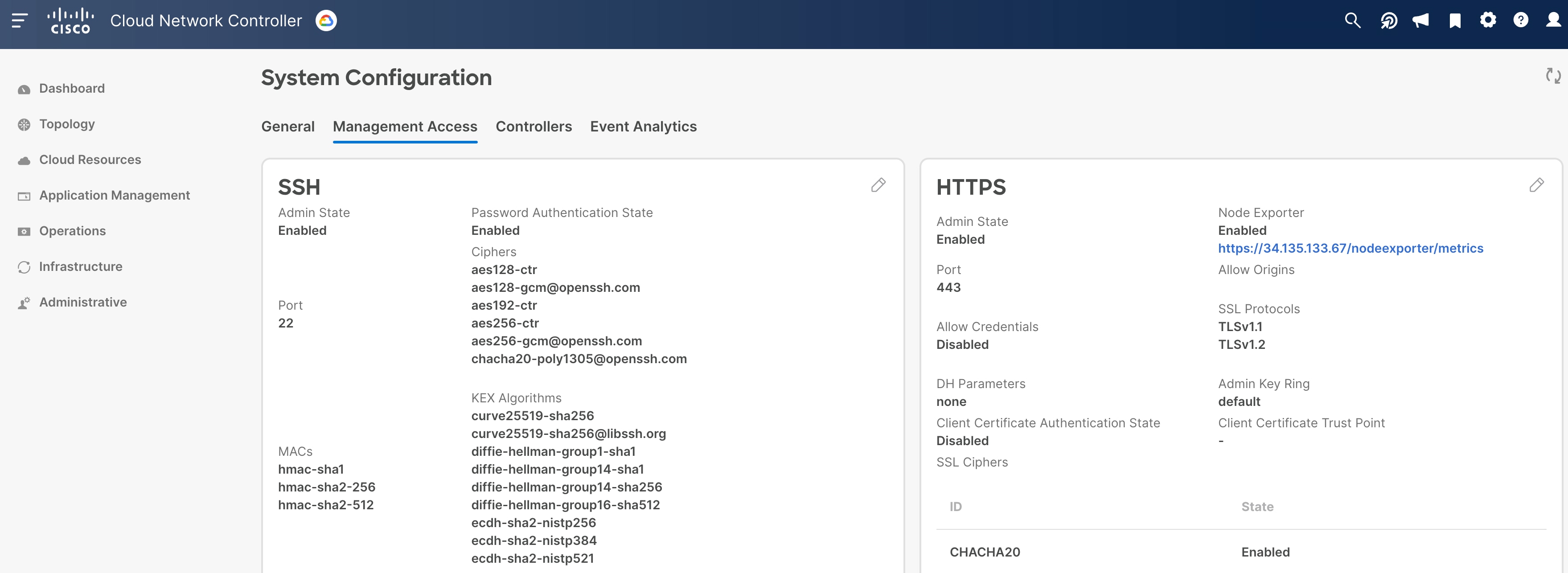
Task: Switch to the General tab
Action: (x=288, y=127)
